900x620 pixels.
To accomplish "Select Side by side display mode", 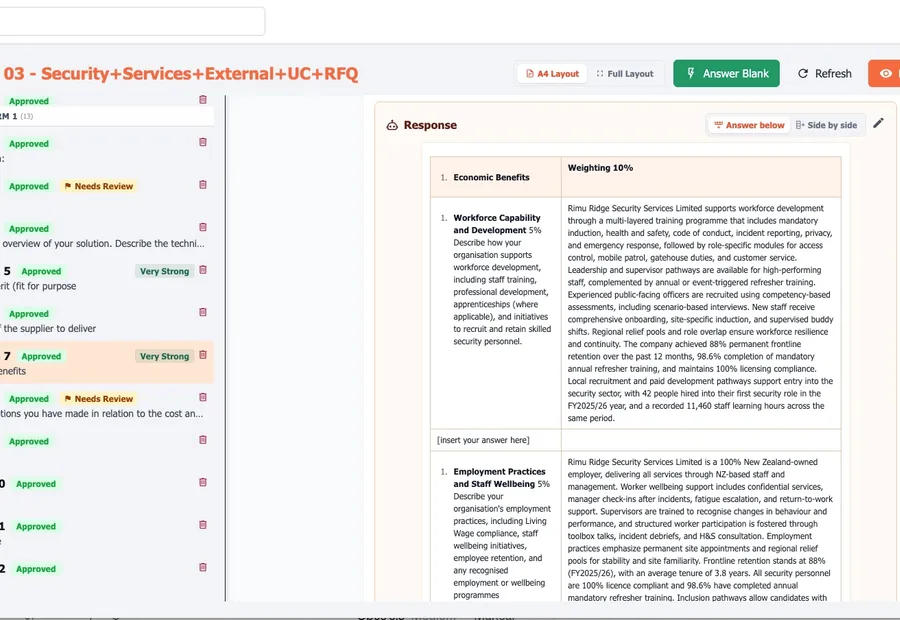I will pos(827,125).
